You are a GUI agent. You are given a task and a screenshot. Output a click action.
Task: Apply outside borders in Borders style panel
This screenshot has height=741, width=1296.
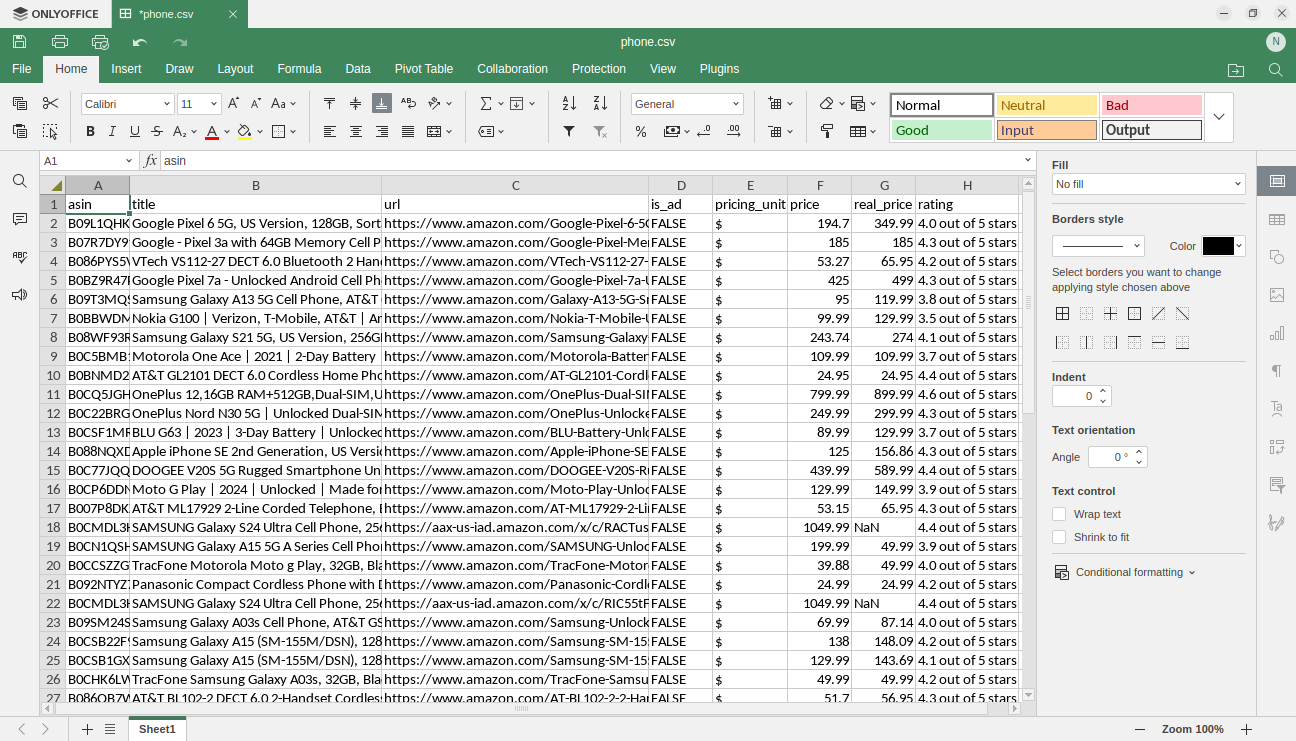1134,314
